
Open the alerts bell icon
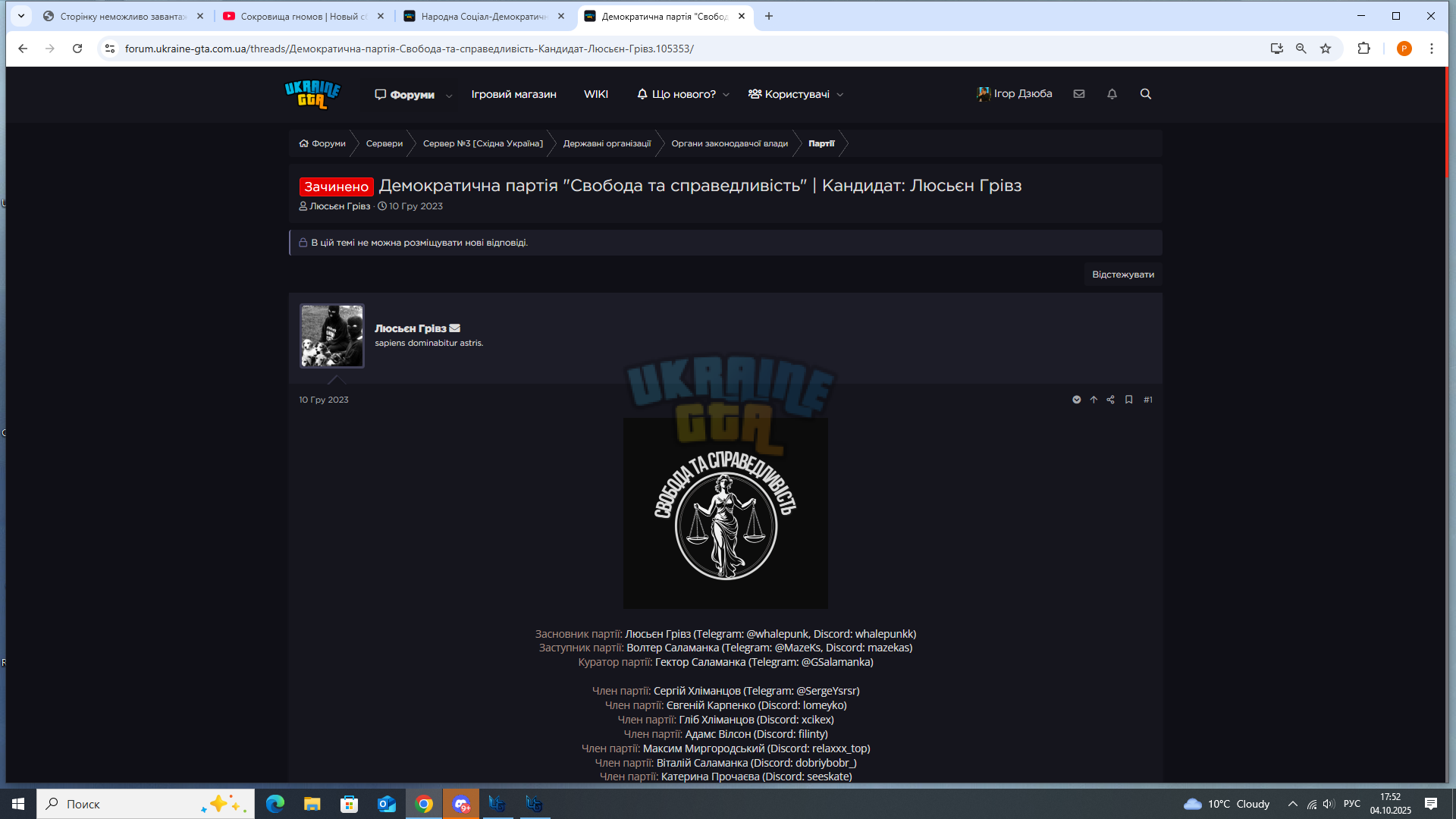pos(1112,94)
